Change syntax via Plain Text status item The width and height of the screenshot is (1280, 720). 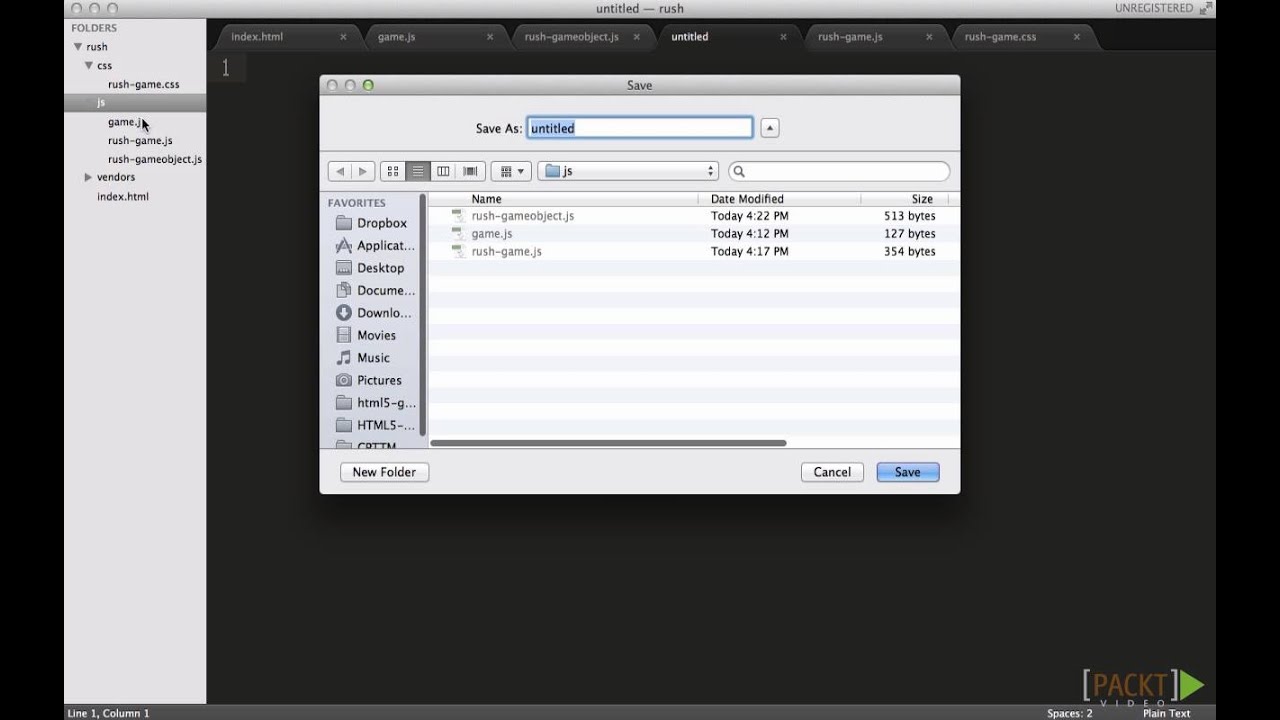(x=1166, y=713)
